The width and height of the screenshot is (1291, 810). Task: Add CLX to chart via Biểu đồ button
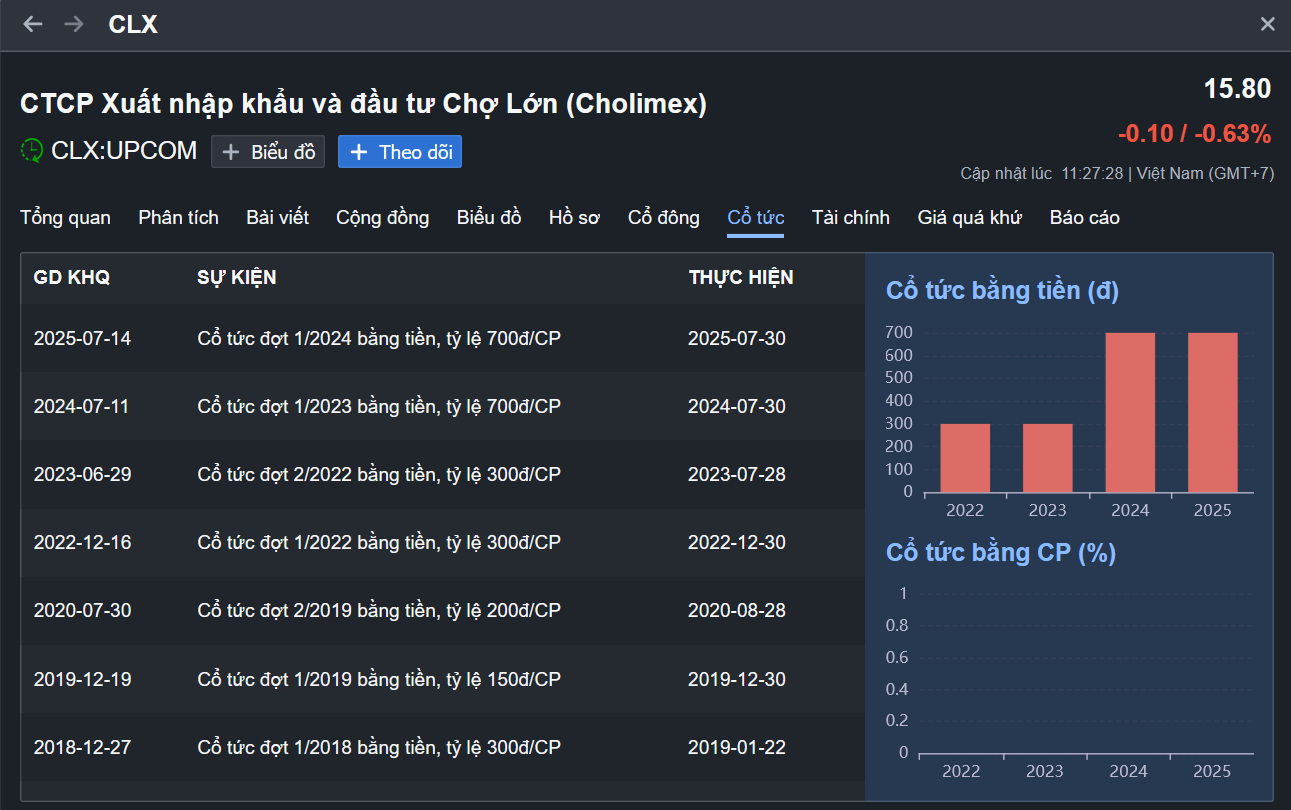[x=268, y=152]
